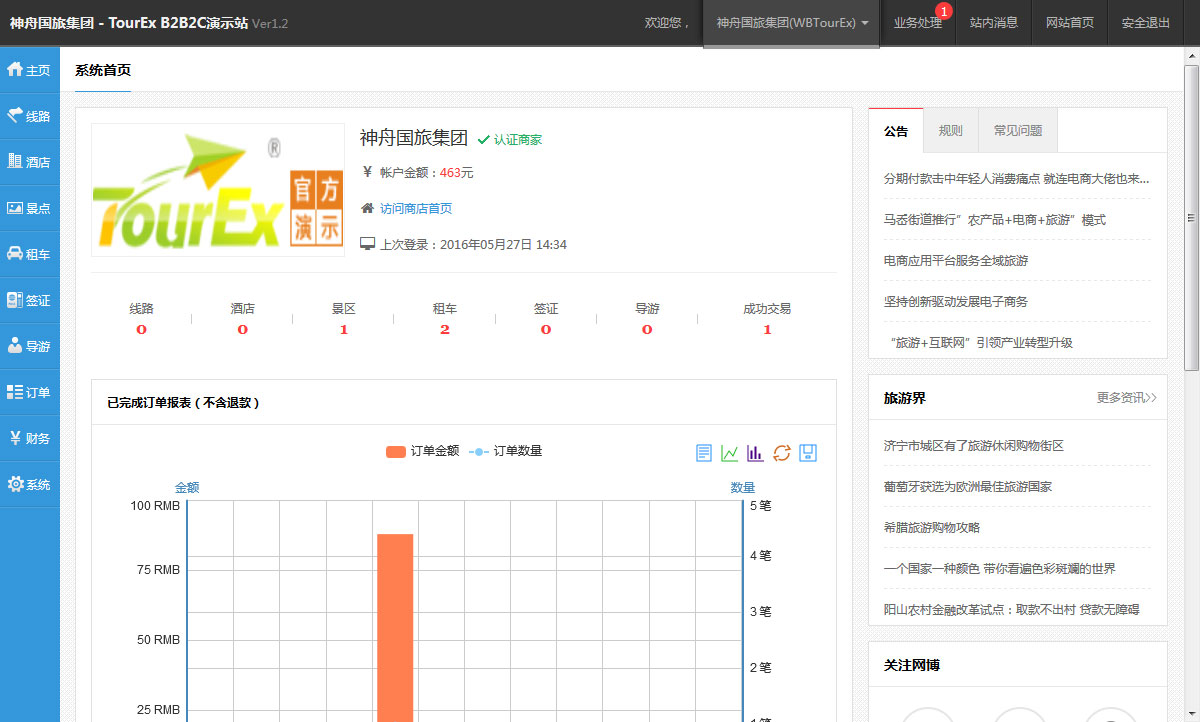
Task: Click the red notification badge on 业务处理
Action: 944,11
